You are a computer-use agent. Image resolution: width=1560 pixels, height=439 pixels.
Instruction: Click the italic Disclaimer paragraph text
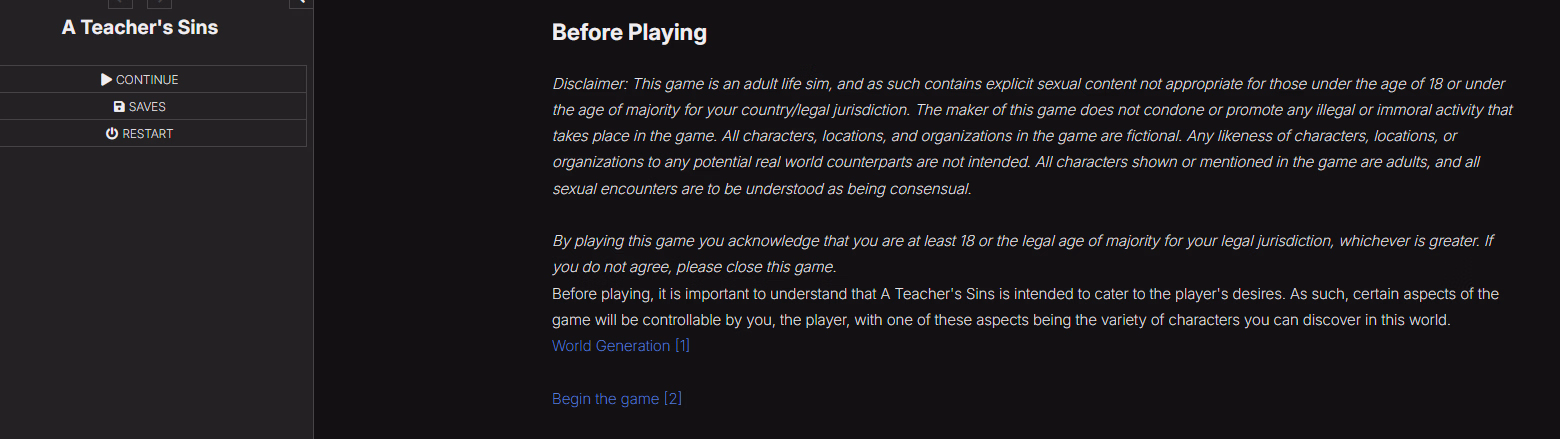(1032, 136)
